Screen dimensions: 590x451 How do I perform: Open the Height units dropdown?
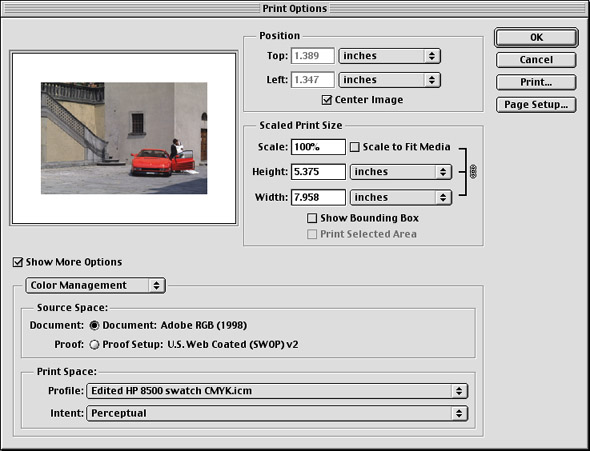(401, 172)
